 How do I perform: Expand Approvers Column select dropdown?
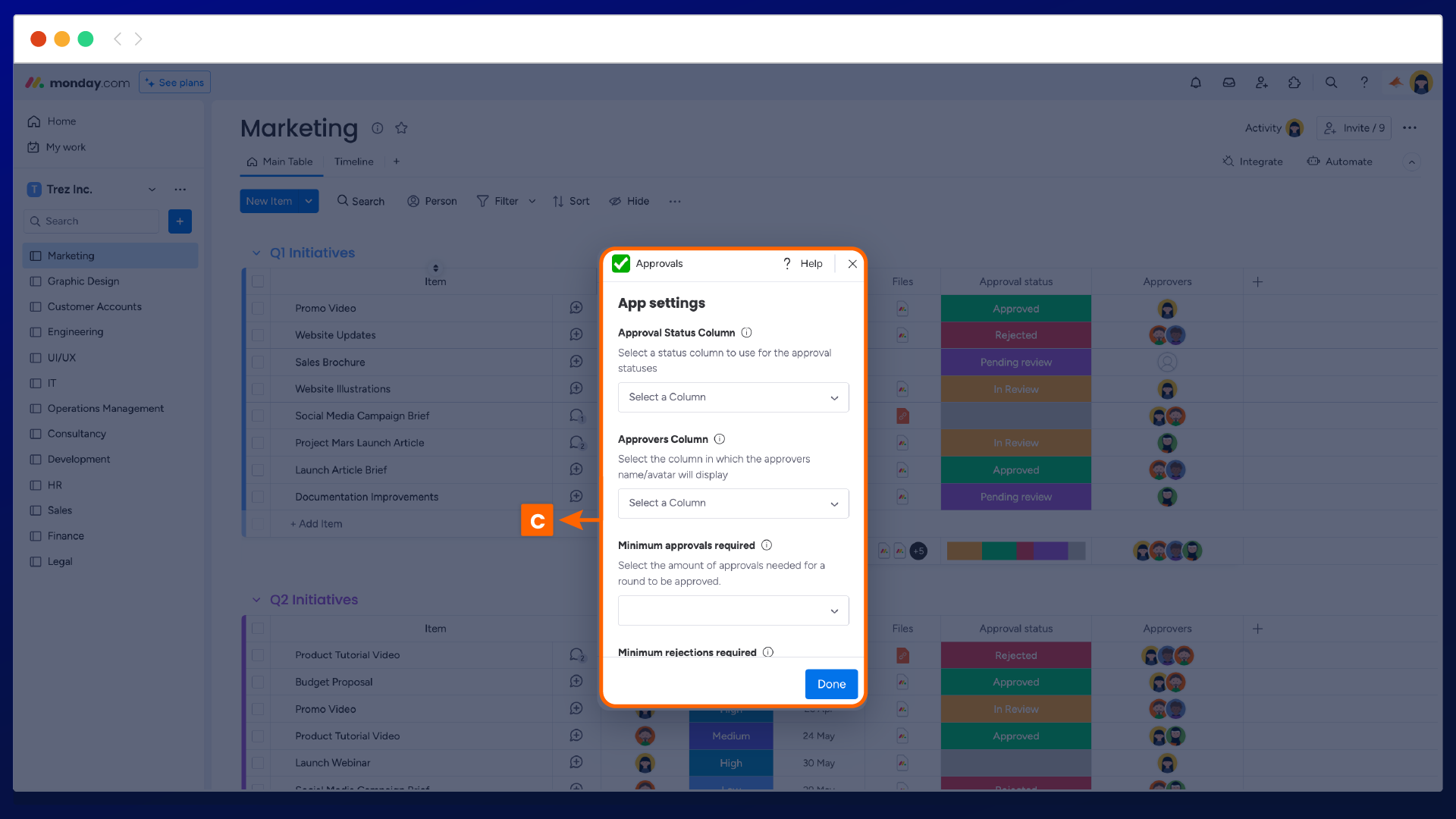pos(733,504)
